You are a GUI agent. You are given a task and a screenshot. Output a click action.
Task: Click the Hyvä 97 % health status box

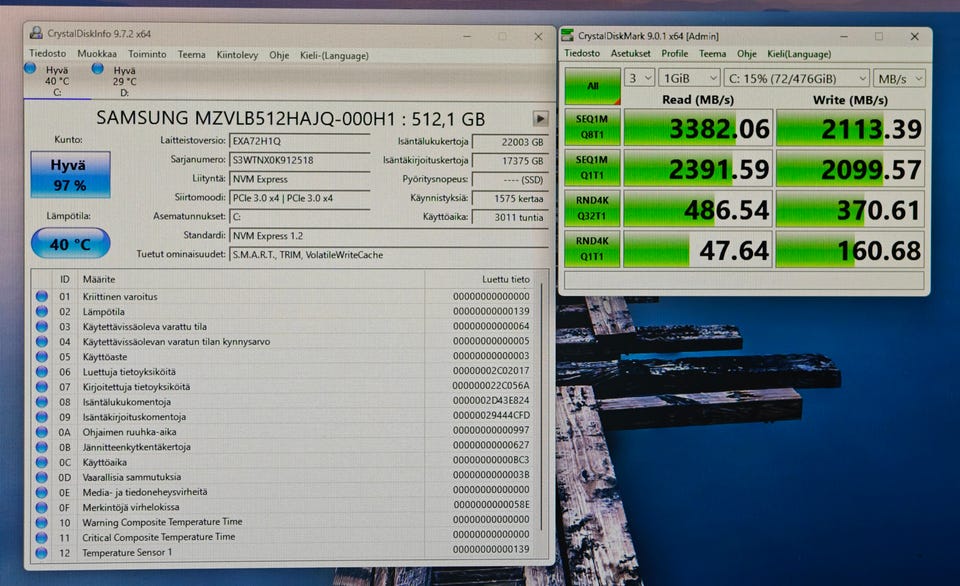click(69, 174)
